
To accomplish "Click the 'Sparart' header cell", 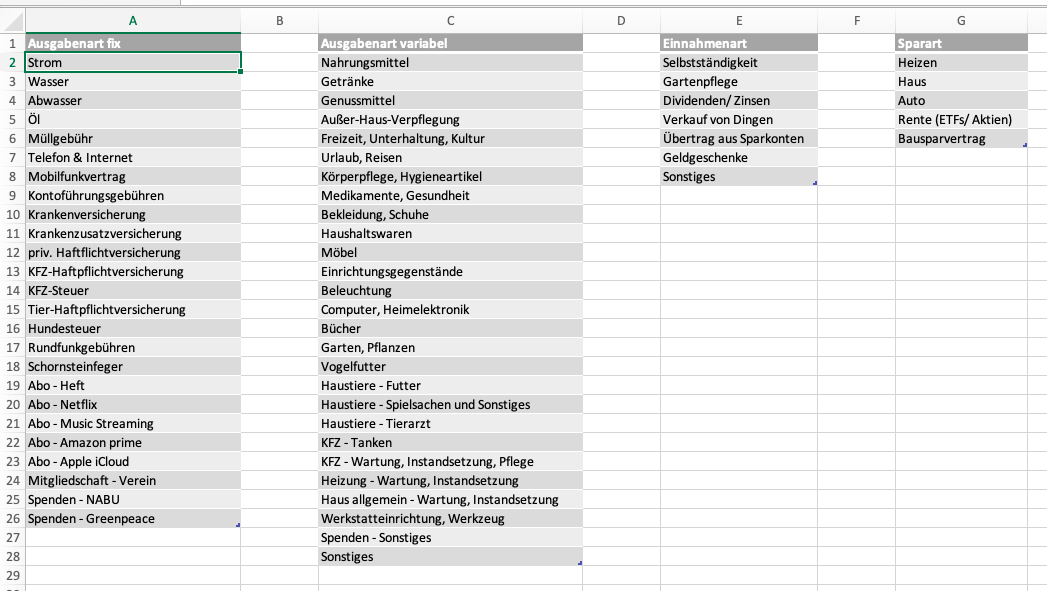I will (x=961, y=43).
